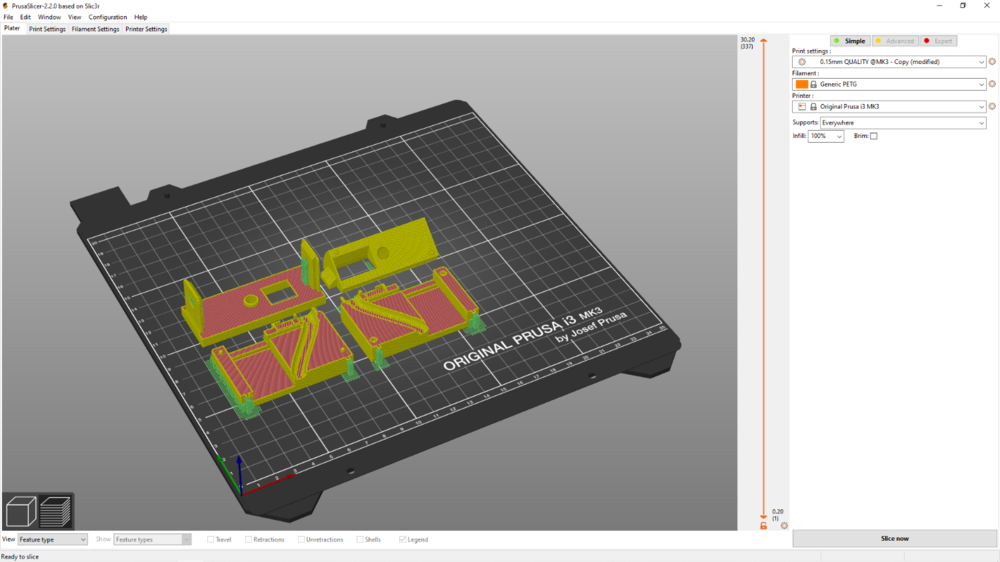Click the PrusaSlicer logo in title bar
The height and width of the screenshot is (562, 1000).
(5, 5)
